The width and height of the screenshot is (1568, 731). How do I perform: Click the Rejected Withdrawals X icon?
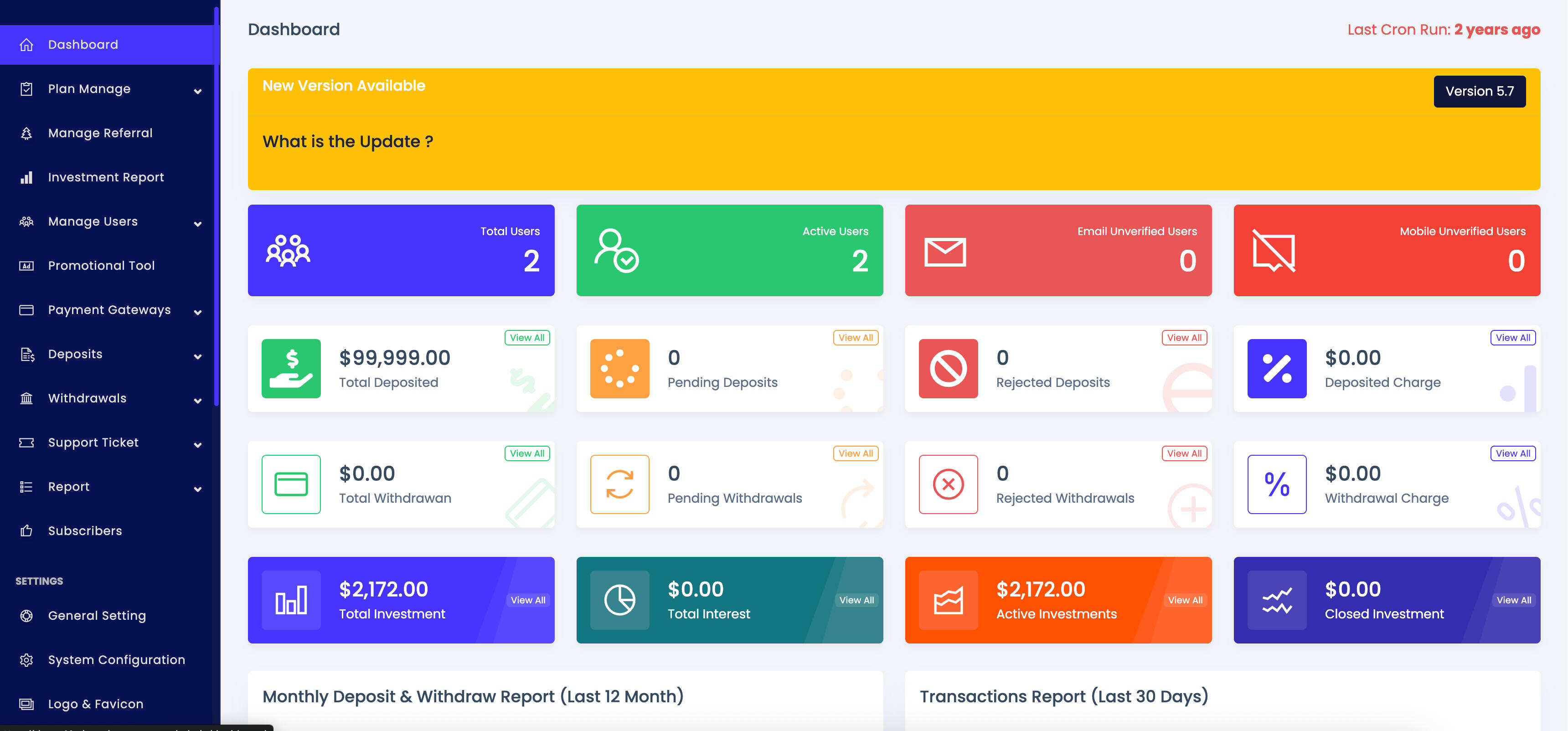pyautogui.click(x=948, y=484)
